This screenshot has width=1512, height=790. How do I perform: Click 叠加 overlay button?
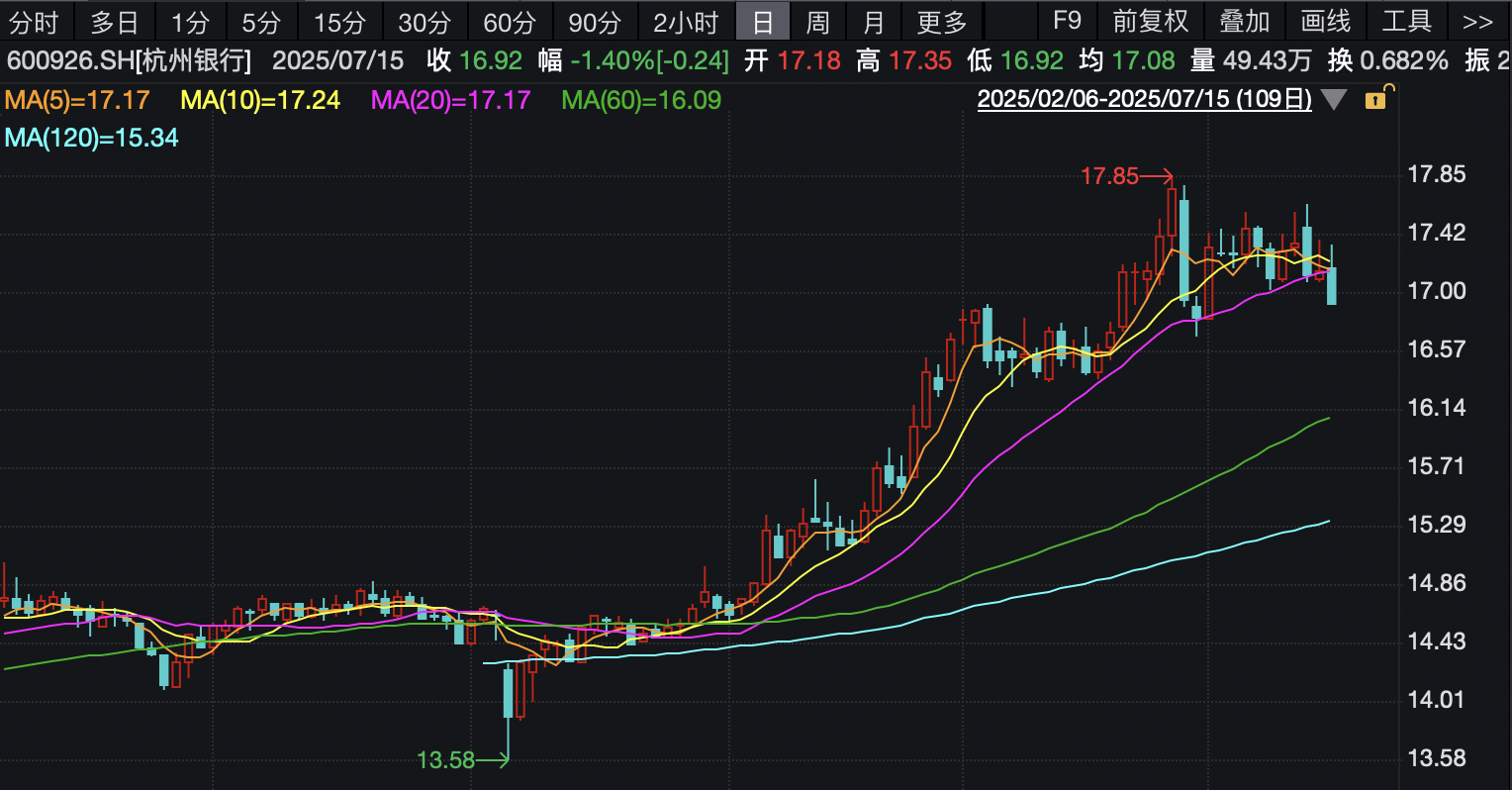(x=1244, y=22)
